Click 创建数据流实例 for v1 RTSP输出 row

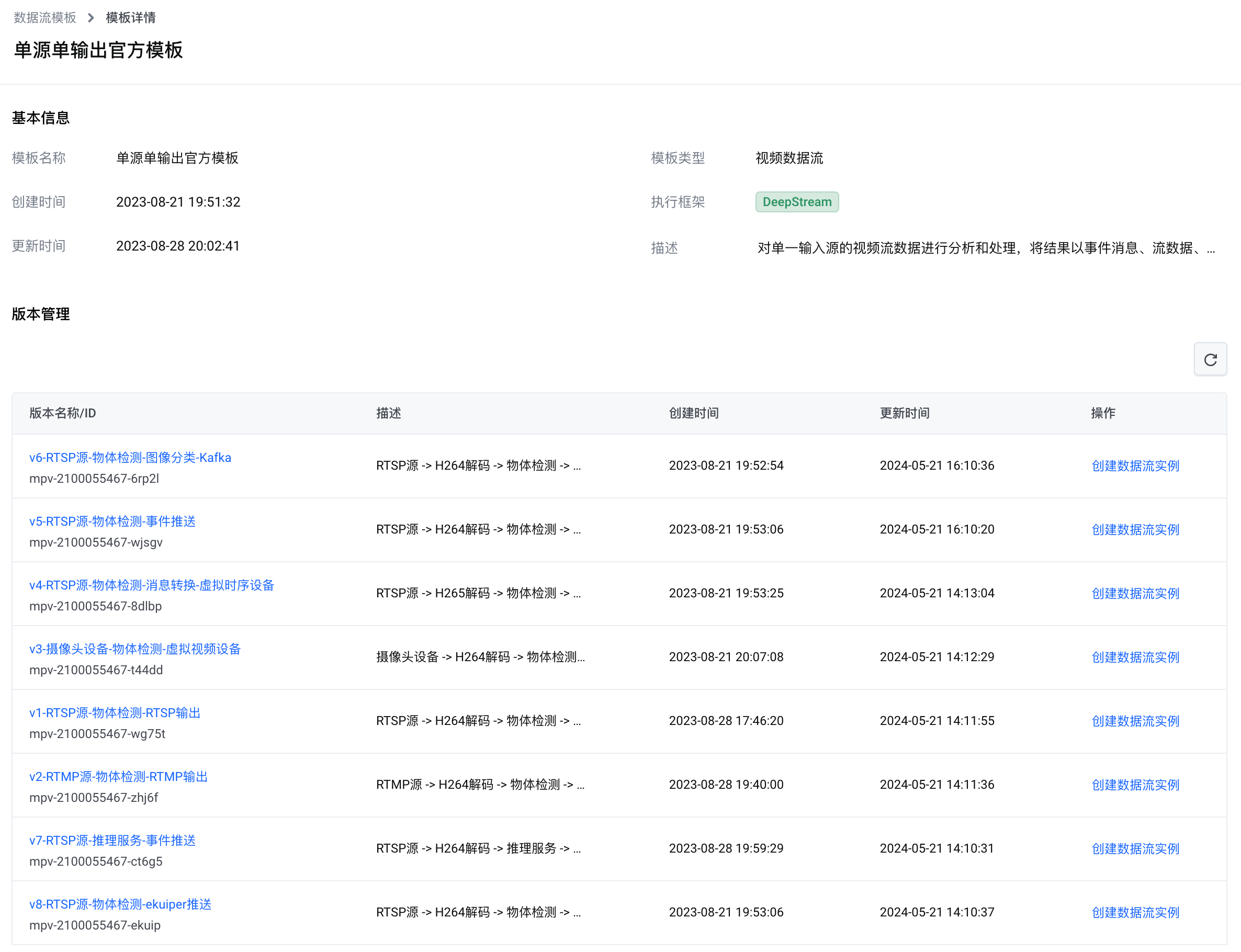(1135, 721)
